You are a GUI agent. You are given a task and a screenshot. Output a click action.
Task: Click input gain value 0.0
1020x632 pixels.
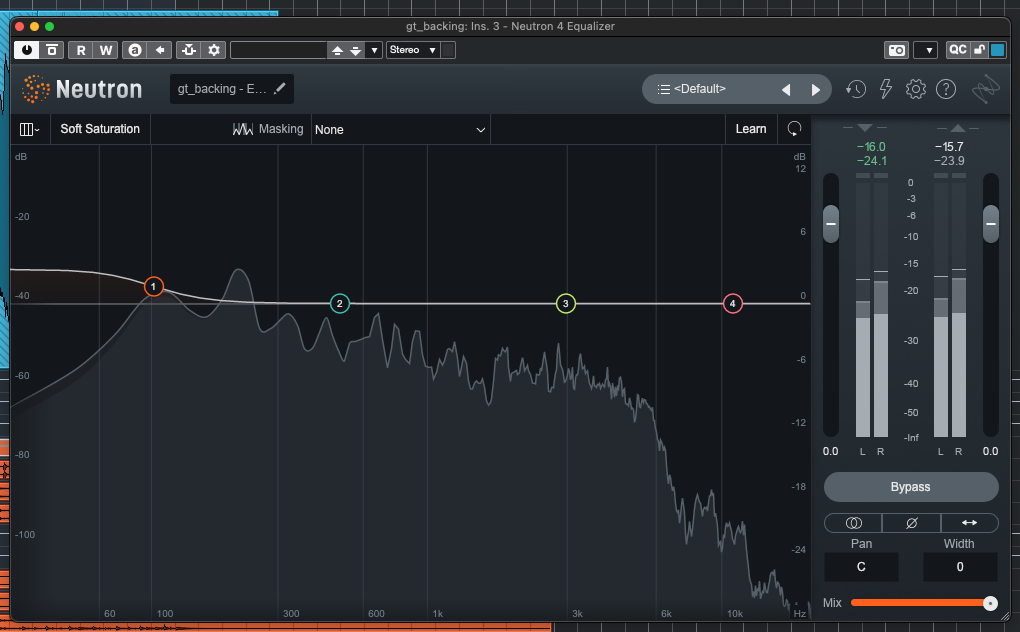pos(831,451)
